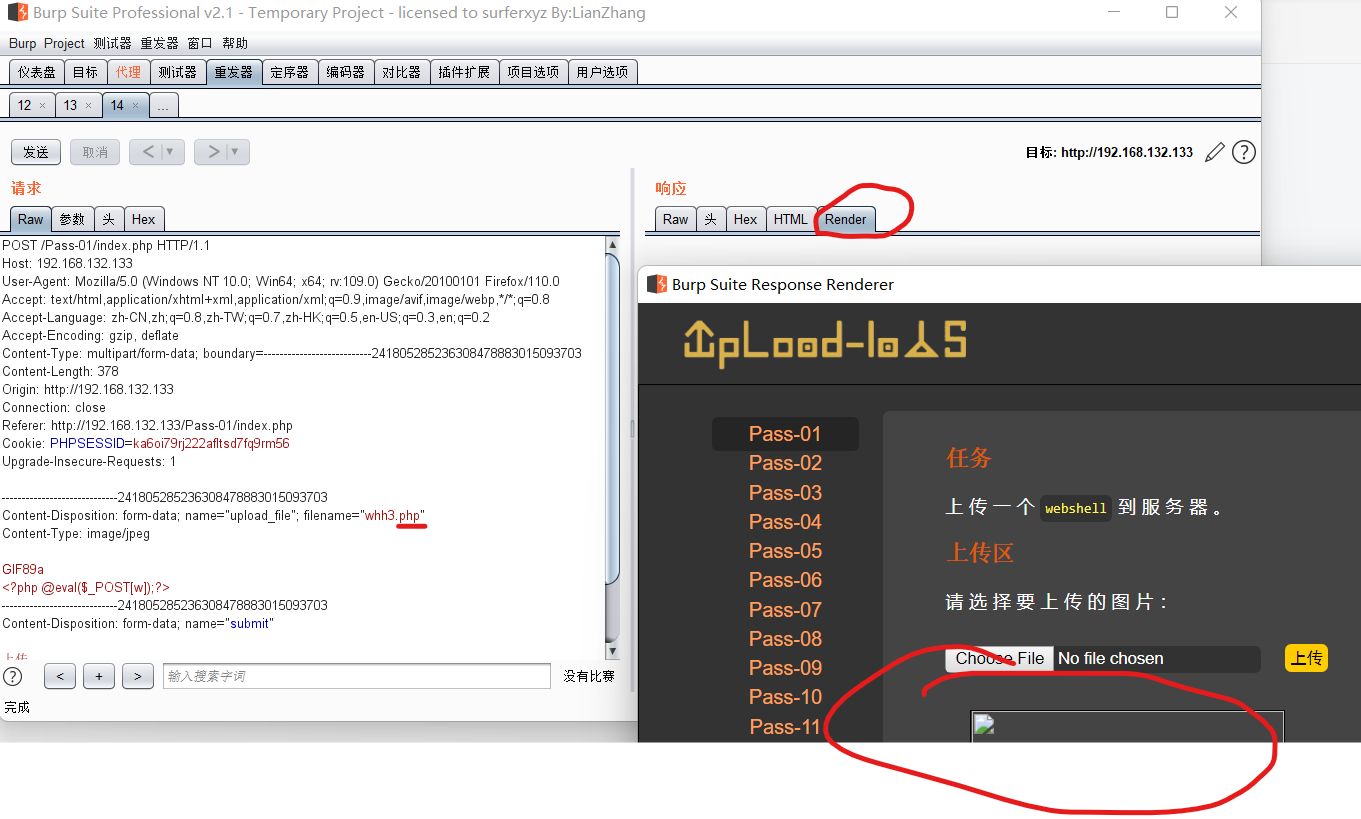
Task: Open the 测试器 menu in the menu bar
Action: (112, 43)
